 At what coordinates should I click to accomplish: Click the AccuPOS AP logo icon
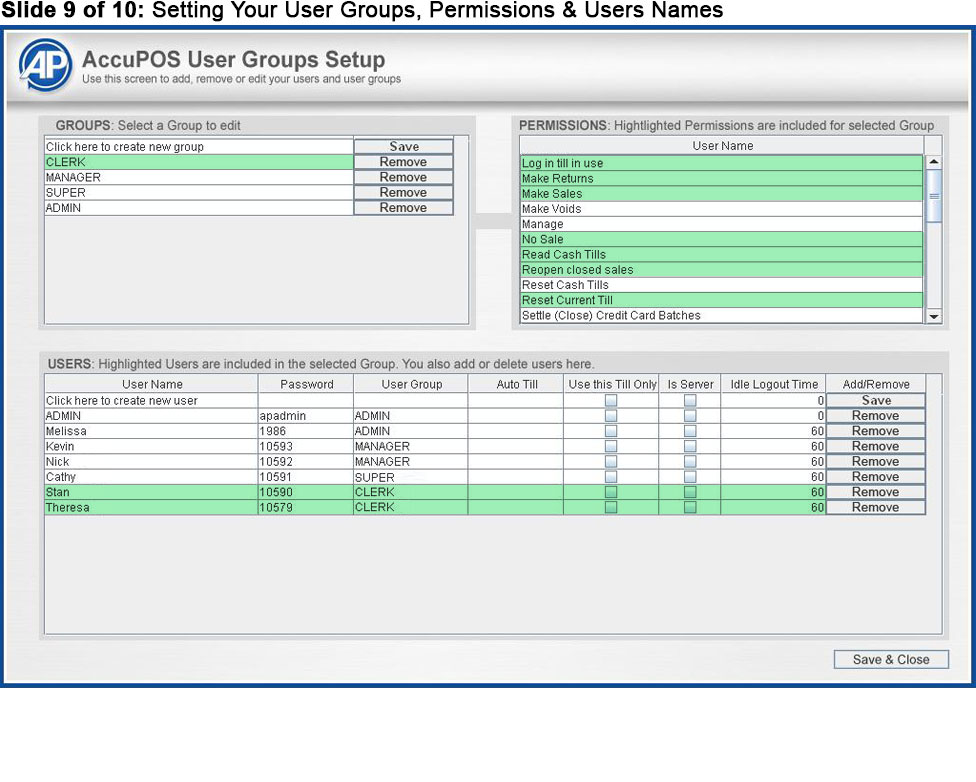point(45,64)
